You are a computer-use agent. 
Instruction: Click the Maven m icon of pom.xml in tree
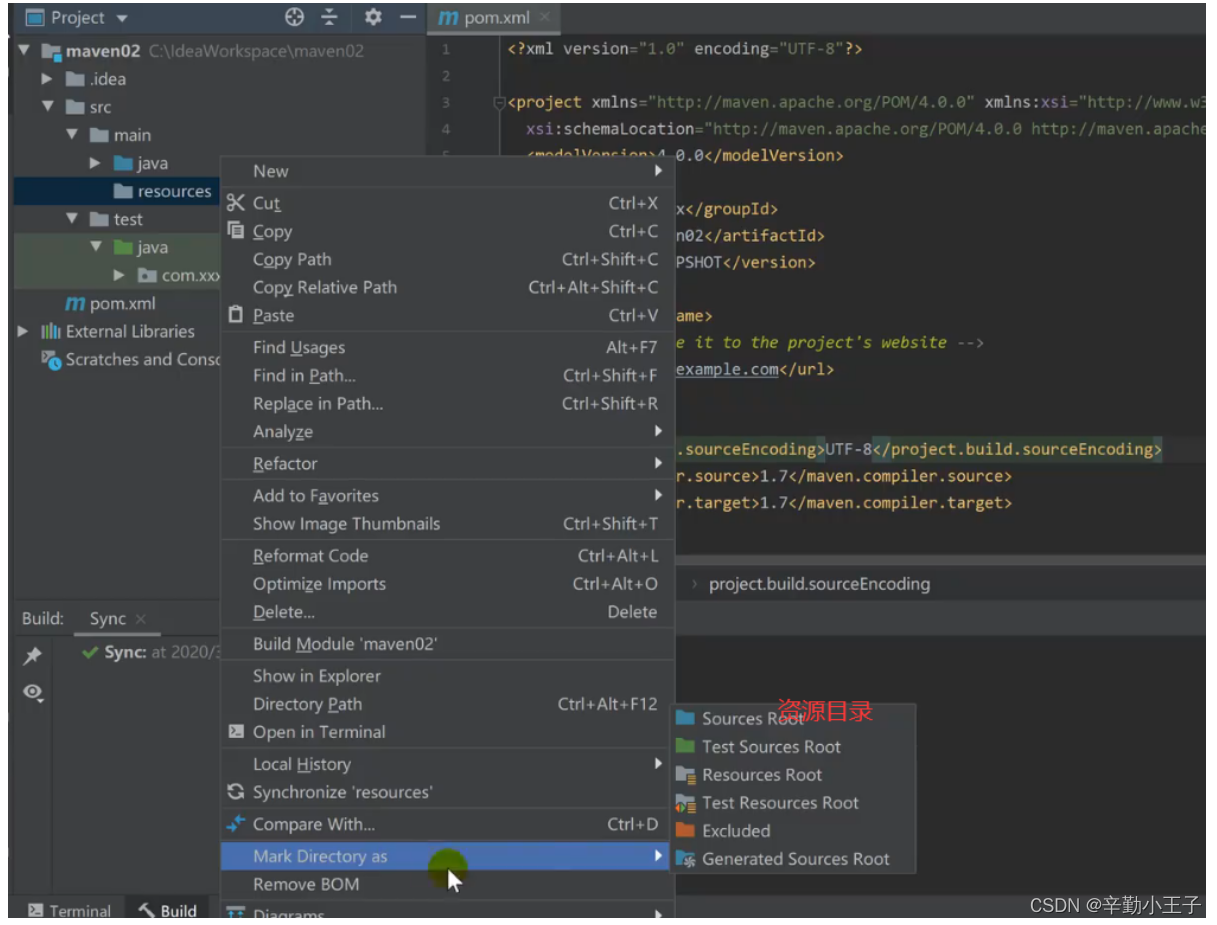click(75, 303)
